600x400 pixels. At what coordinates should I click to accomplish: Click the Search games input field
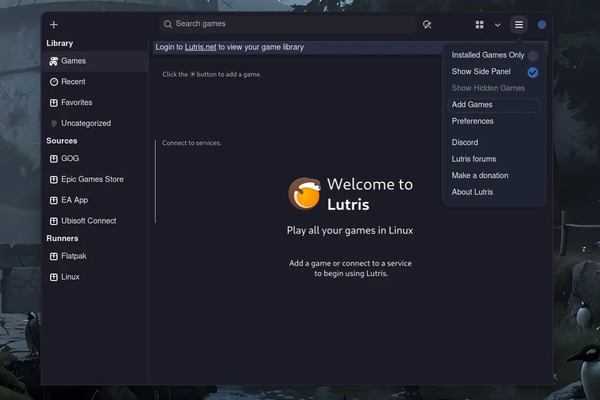point(288,24)
